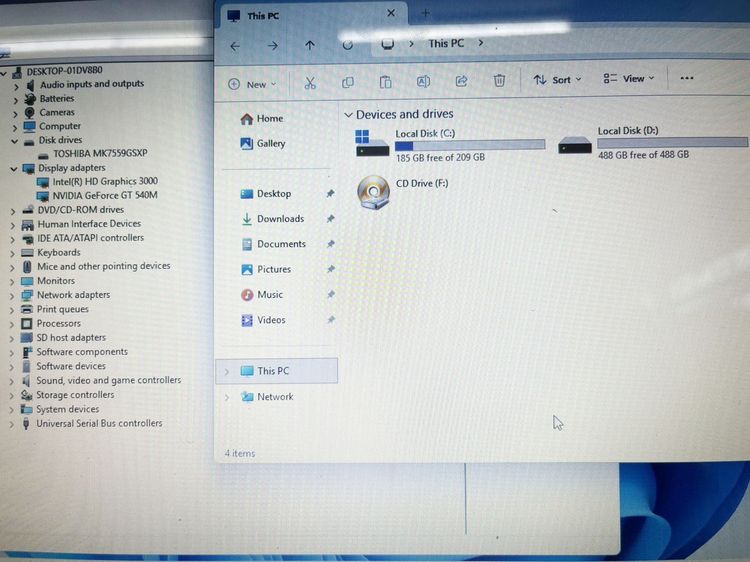Click the monitor icon in the address bar
750x562 pixels.
point(387,44)
